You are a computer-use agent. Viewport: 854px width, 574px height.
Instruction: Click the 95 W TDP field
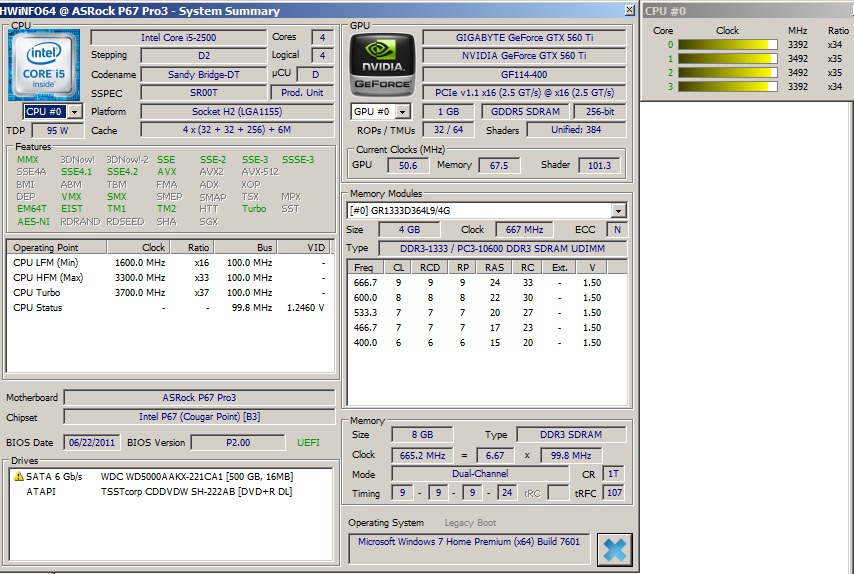click(58, 131)
